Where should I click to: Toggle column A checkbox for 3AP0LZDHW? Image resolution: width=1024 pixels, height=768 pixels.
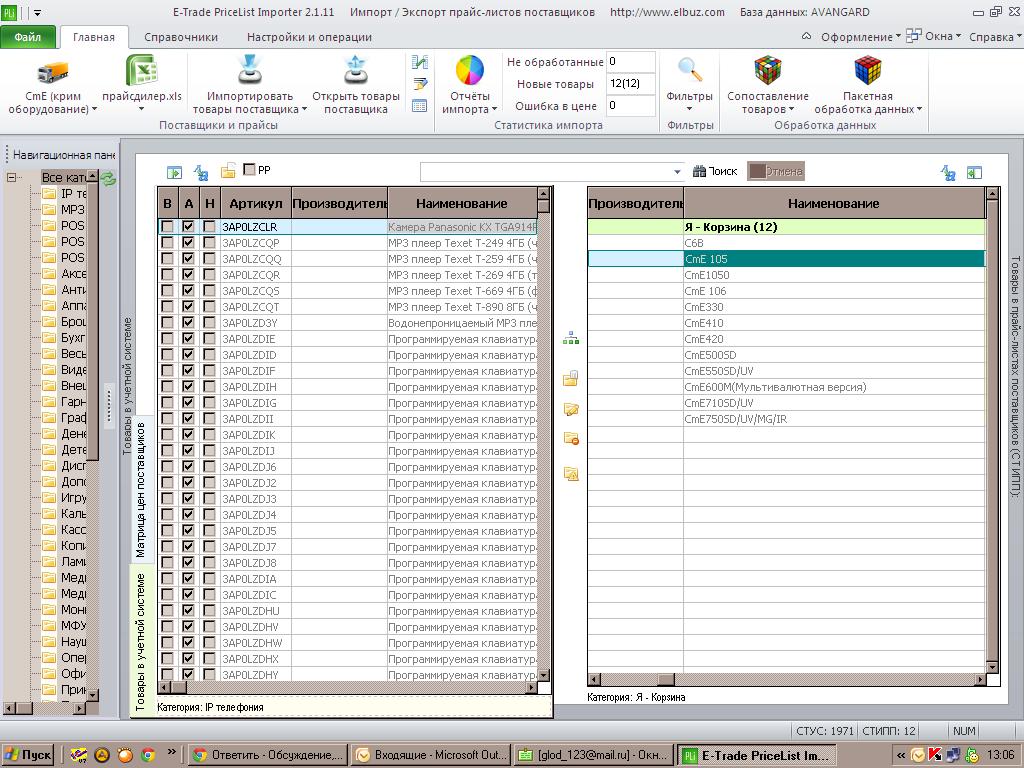(188, 643)
